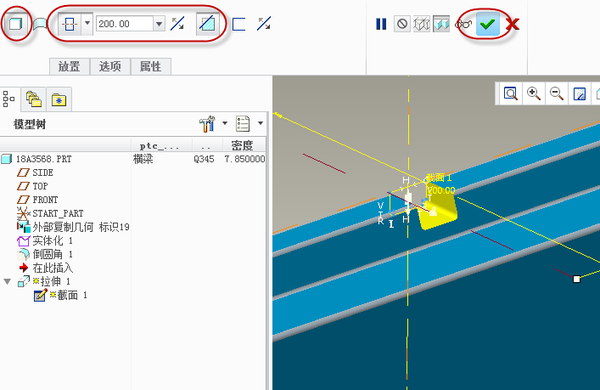Toggle the thicken sketch option
Screen dimensions: 600x390
(x=239, y=24)
